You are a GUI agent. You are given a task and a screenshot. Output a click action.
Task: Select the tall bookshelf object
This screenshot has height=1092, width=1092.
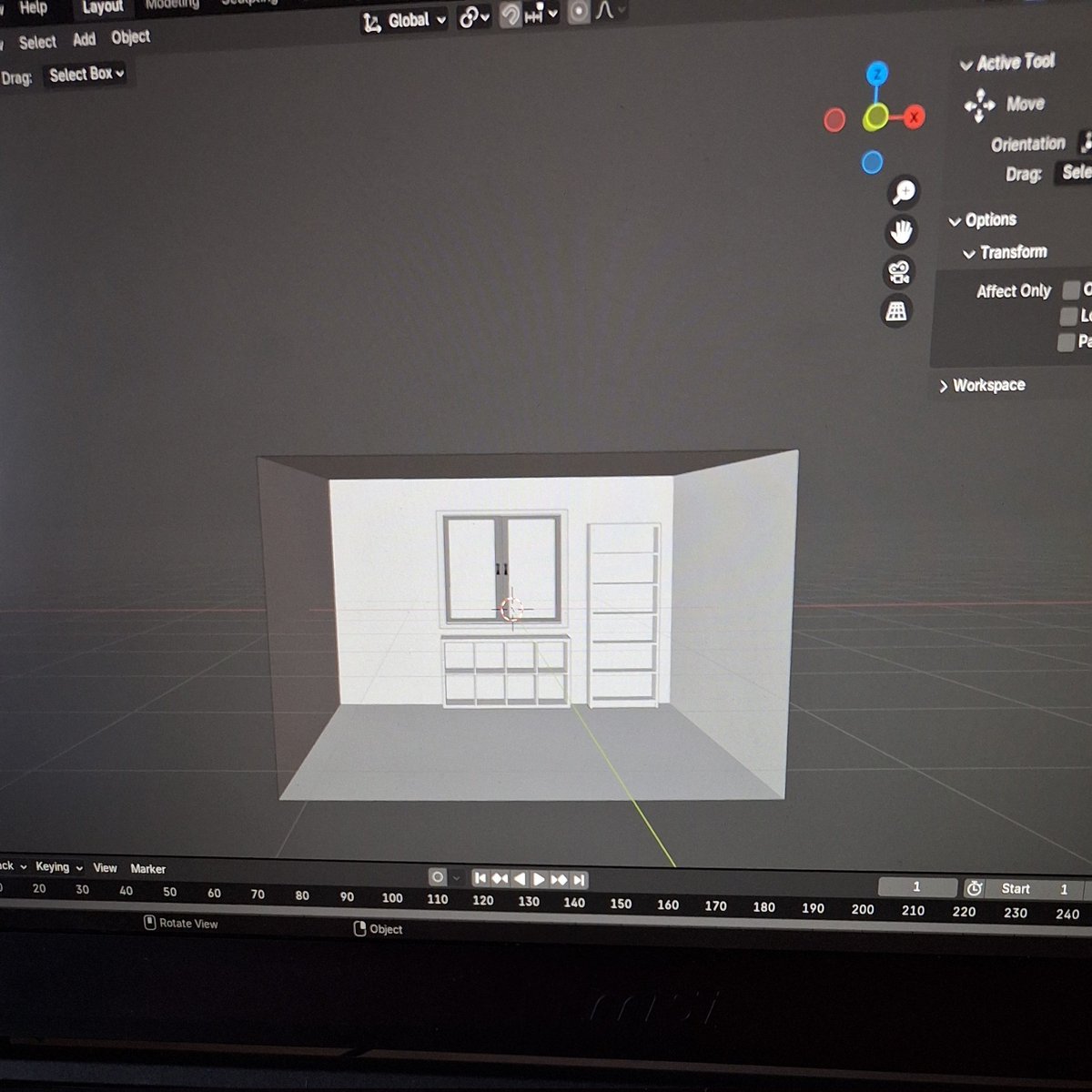click(624, 615)
